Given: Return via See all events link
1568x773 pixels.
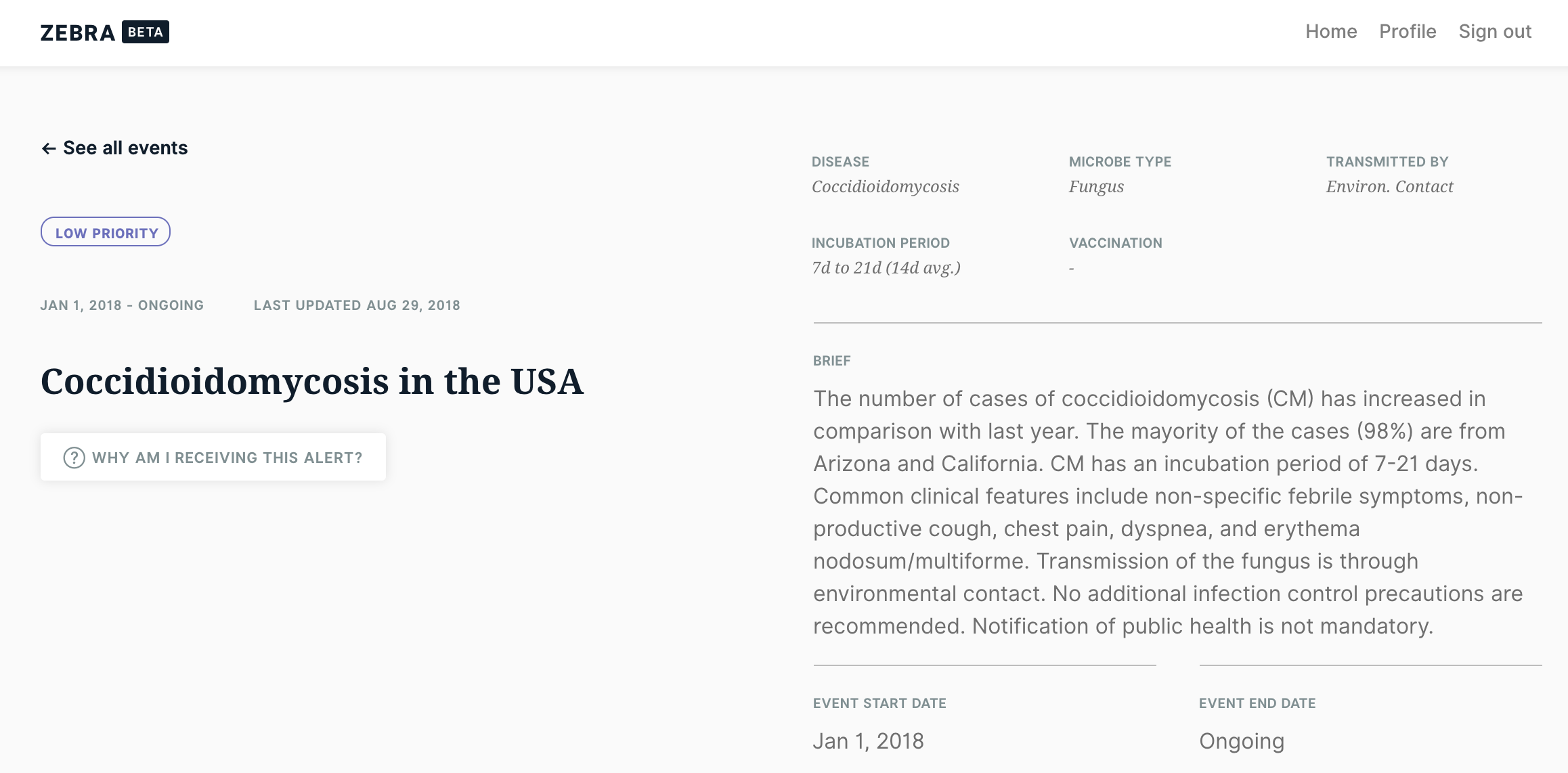Looking at the screenshot, I should pyautogui.click(x=125, y=148).
